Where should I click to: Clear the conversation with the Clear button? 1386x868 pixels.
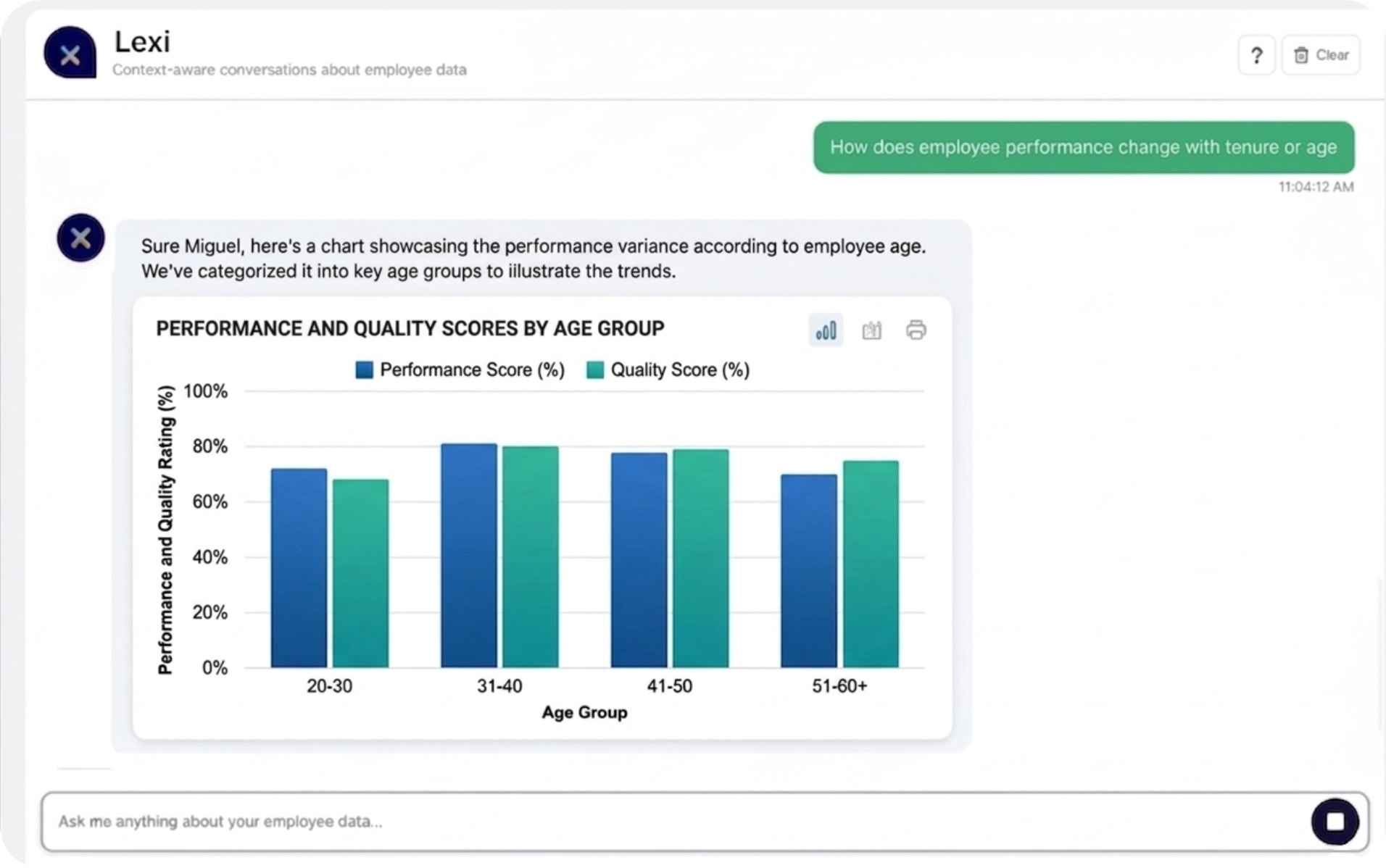coord(1321,55)
